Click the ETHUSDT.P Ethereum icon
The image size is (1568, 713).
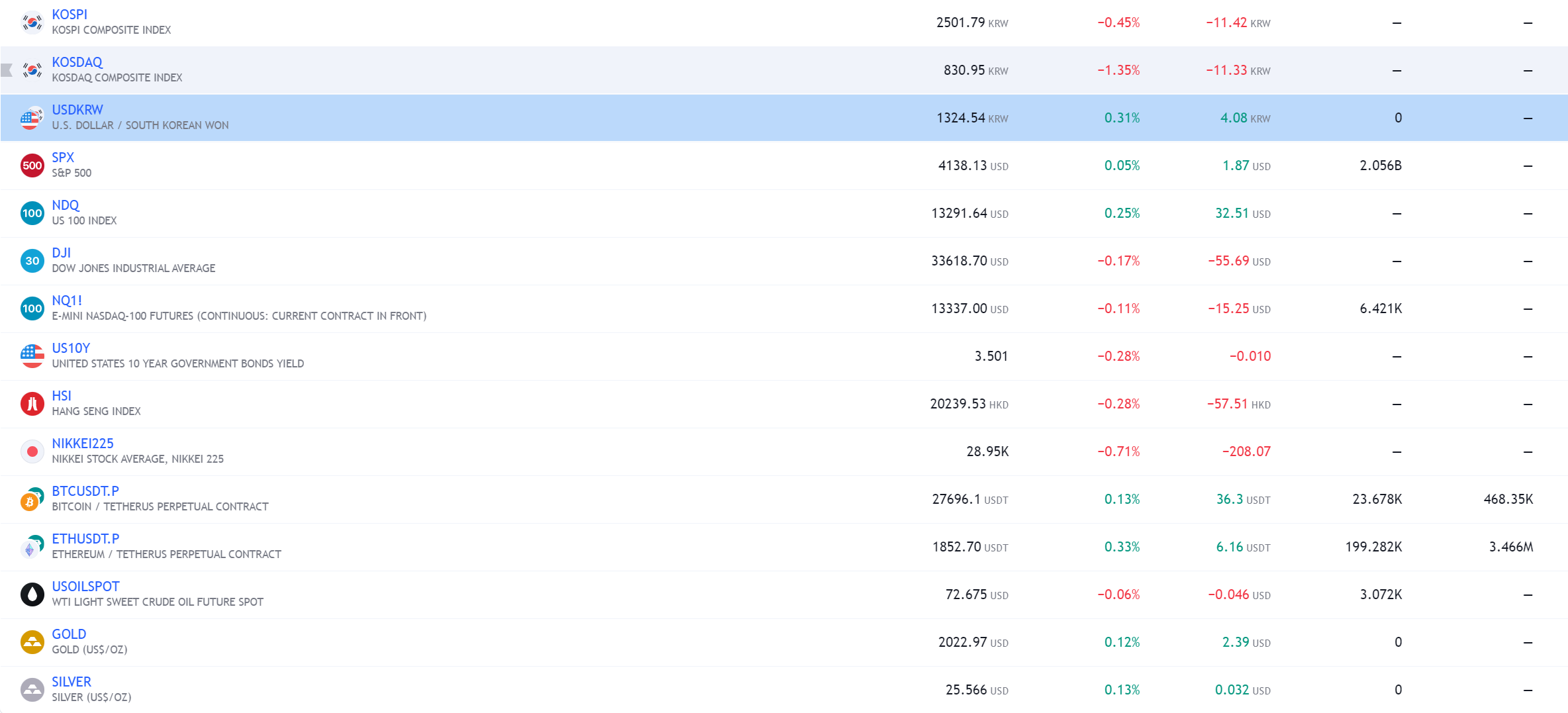(32, 547)
